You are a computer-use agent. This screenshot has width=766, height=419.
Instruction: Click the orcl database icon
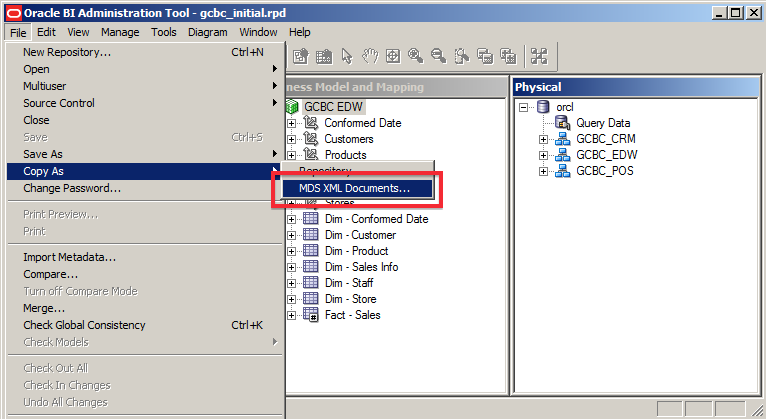click(x=543, y=107)
